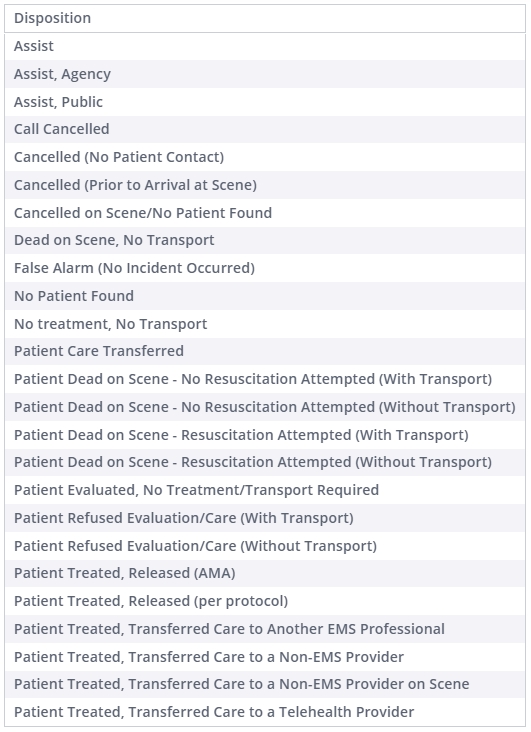This screenshot has width=531, height=732.
Task: Choose Cancelled (Prior to Arrival at Scene)
Action: pos(265,185)
